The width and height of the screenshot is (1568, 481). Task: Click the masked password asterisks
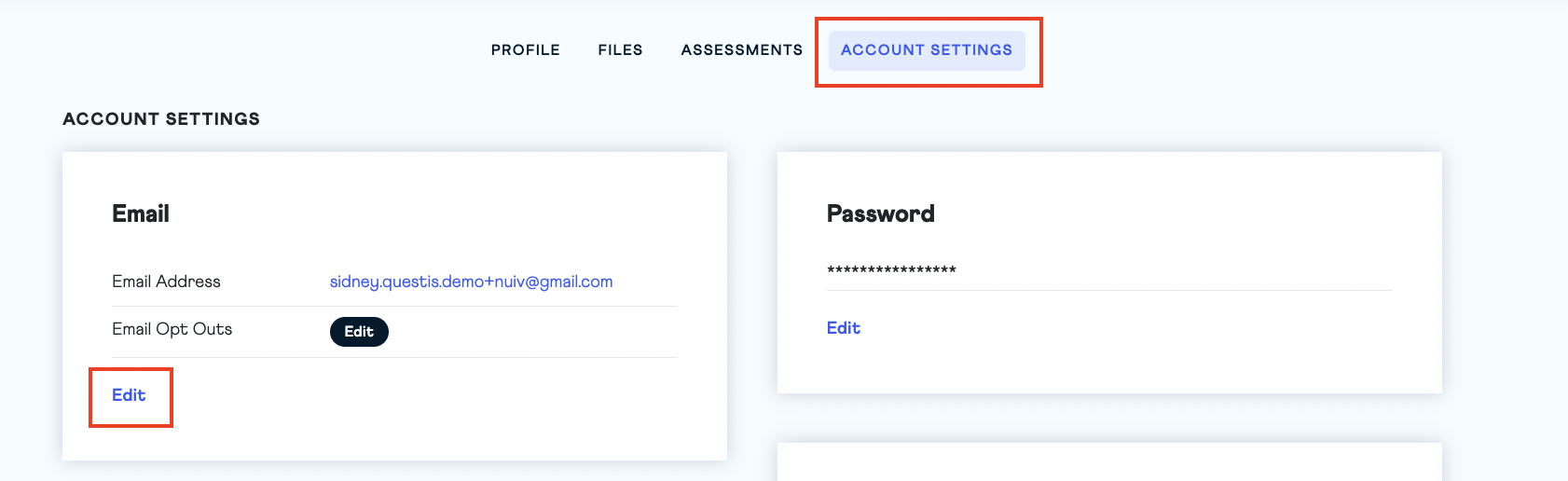pyautogui.click(x=891, y=270)
